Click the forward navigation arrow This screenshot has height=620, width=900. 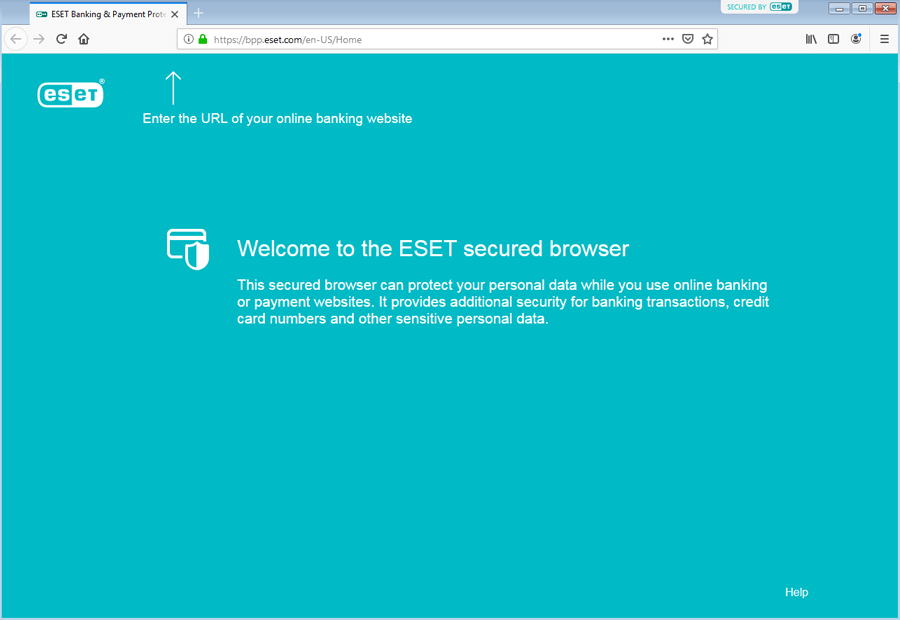pyautogui.click(x=39, y=39)
